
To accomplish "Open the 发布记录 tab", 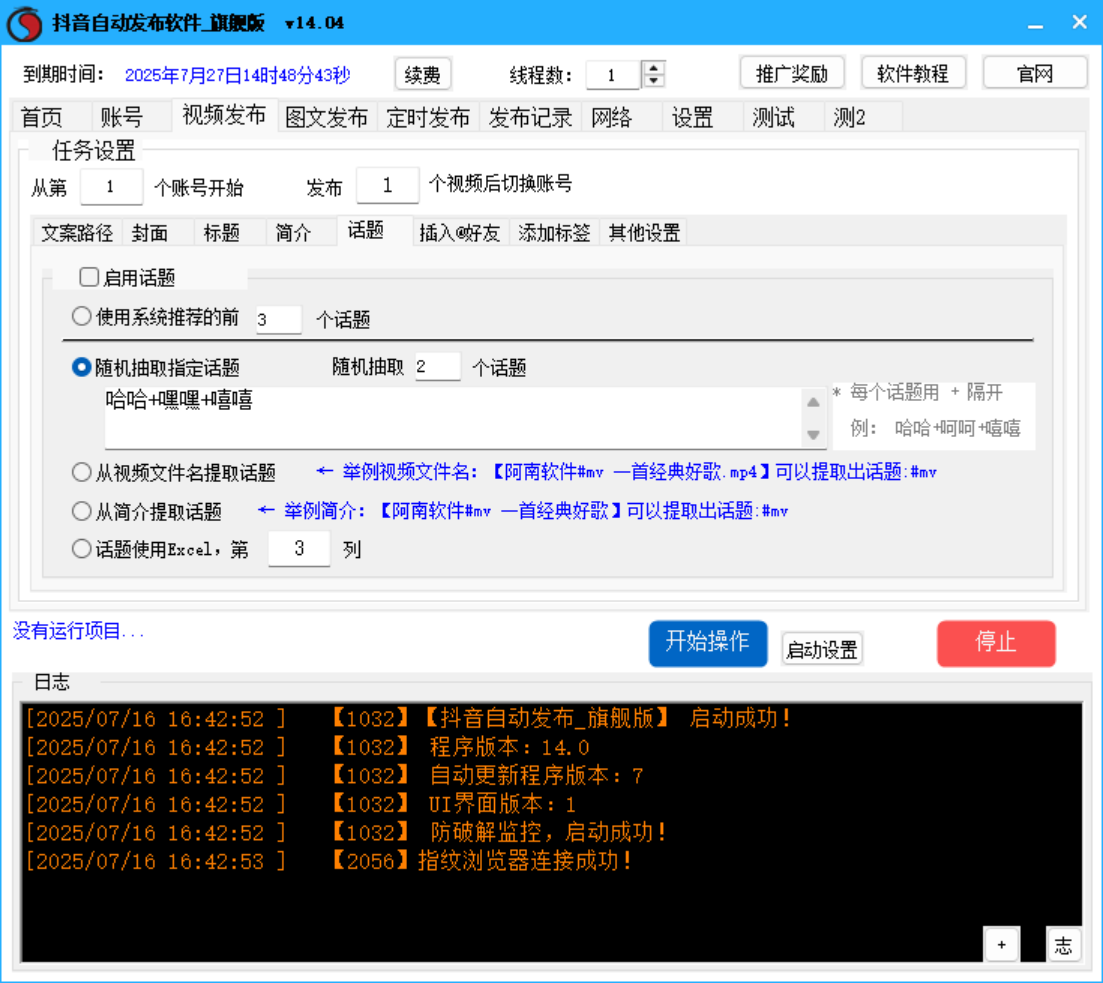I will [x=530, y=117].
